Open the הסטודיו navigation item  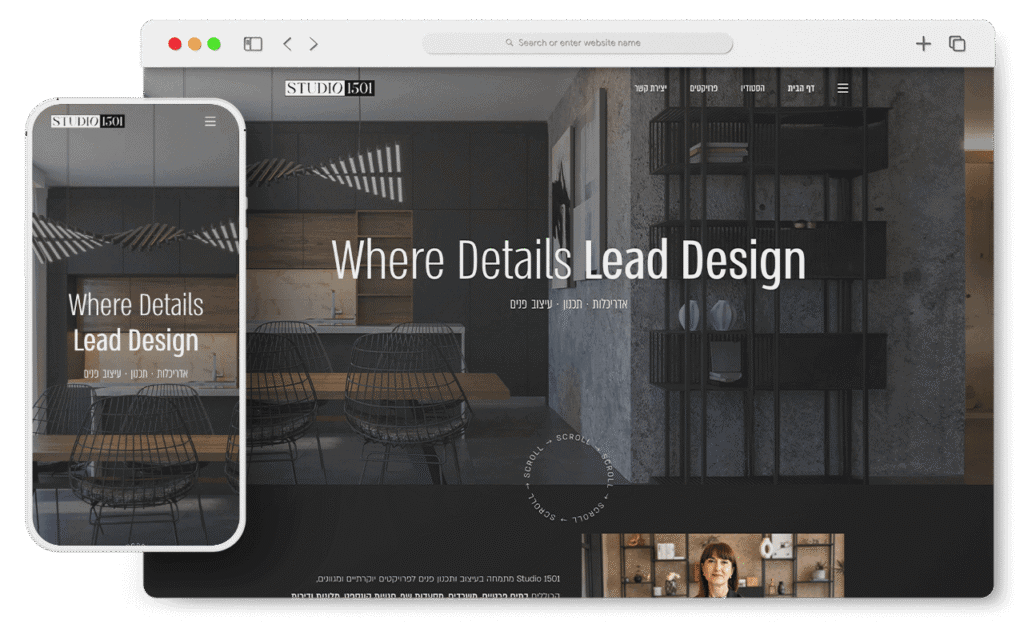coord(753,88)
